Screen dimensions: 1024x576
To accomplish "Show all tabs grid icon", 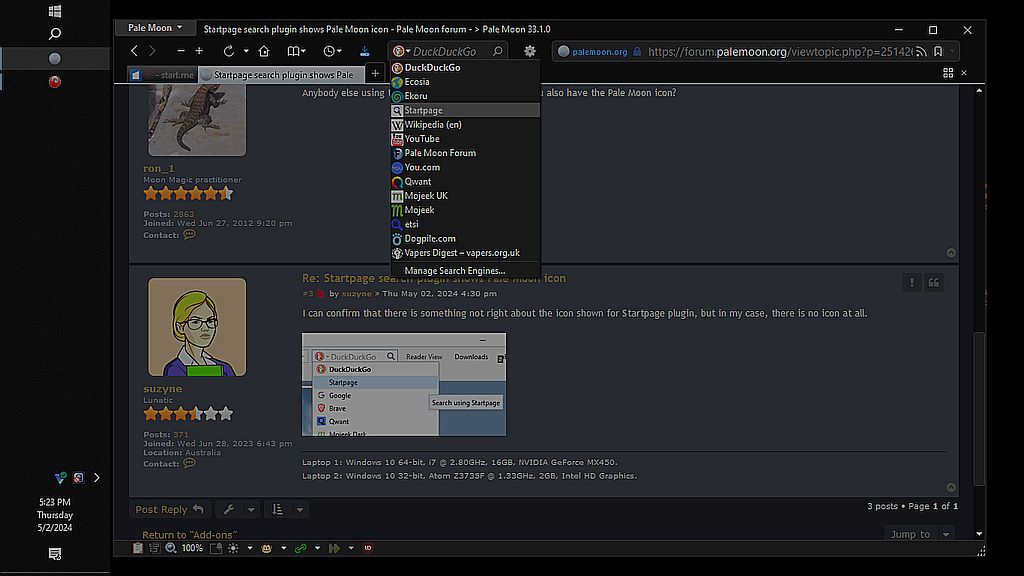I will [x=948, y=72].
